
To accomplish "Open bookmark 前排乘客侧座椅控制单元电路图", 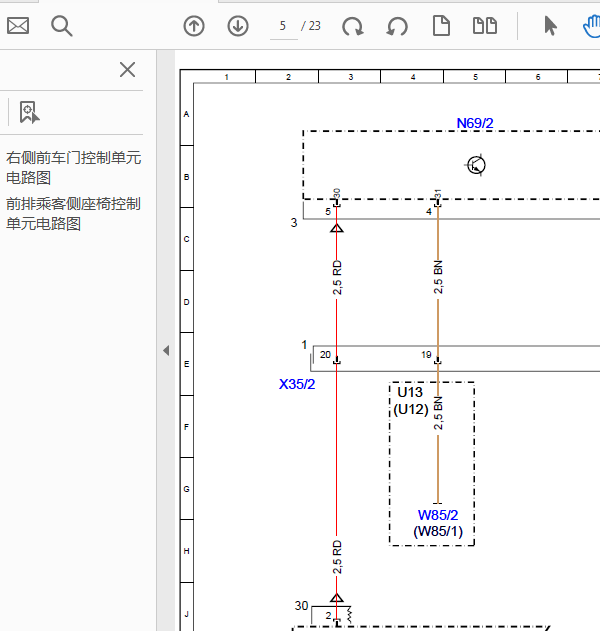I will tap(73, 213).
